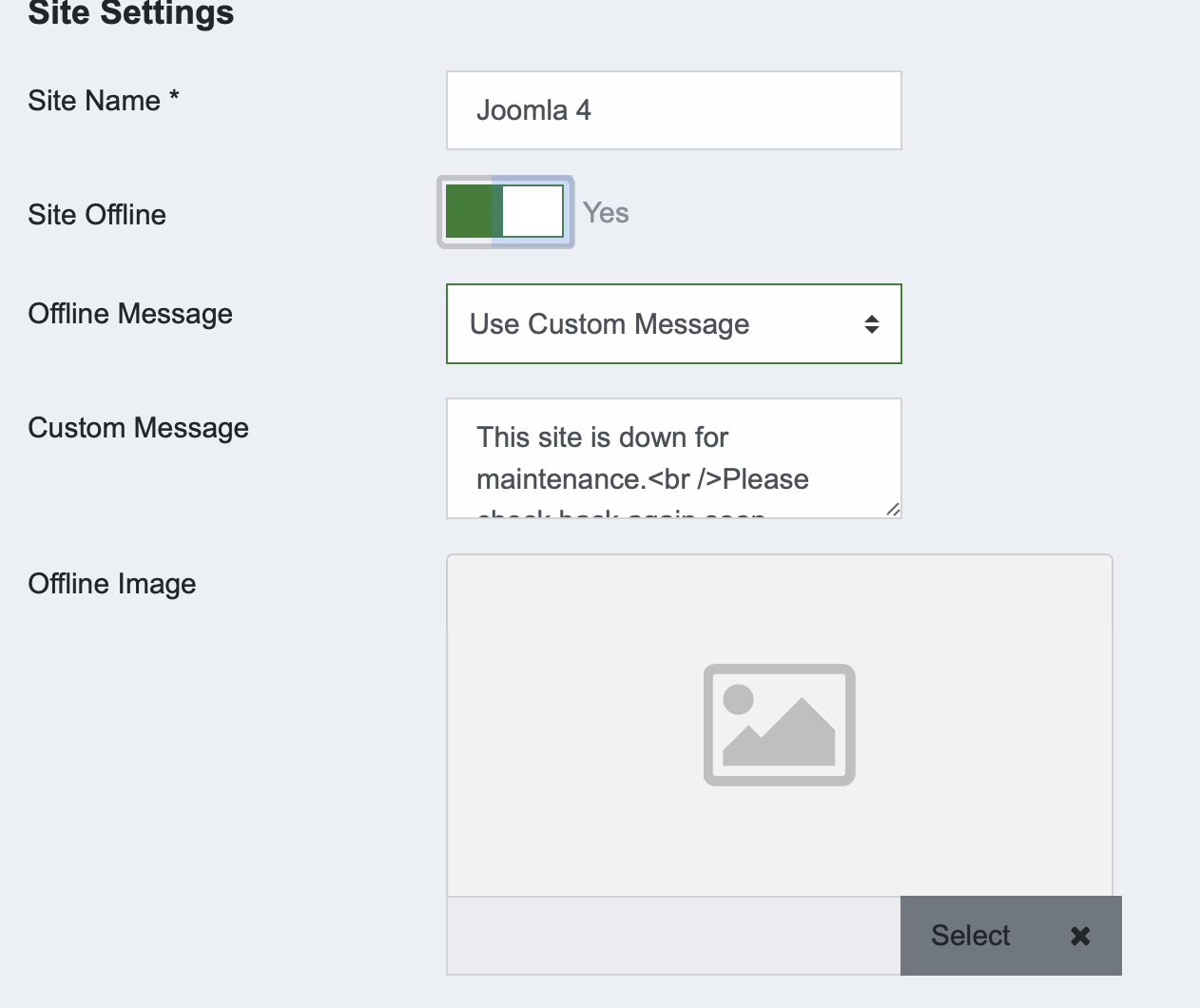This screenshot has width=1200, height=1008.
Task: Click the 'Site Settings' heading
Action: coord(131,13)
